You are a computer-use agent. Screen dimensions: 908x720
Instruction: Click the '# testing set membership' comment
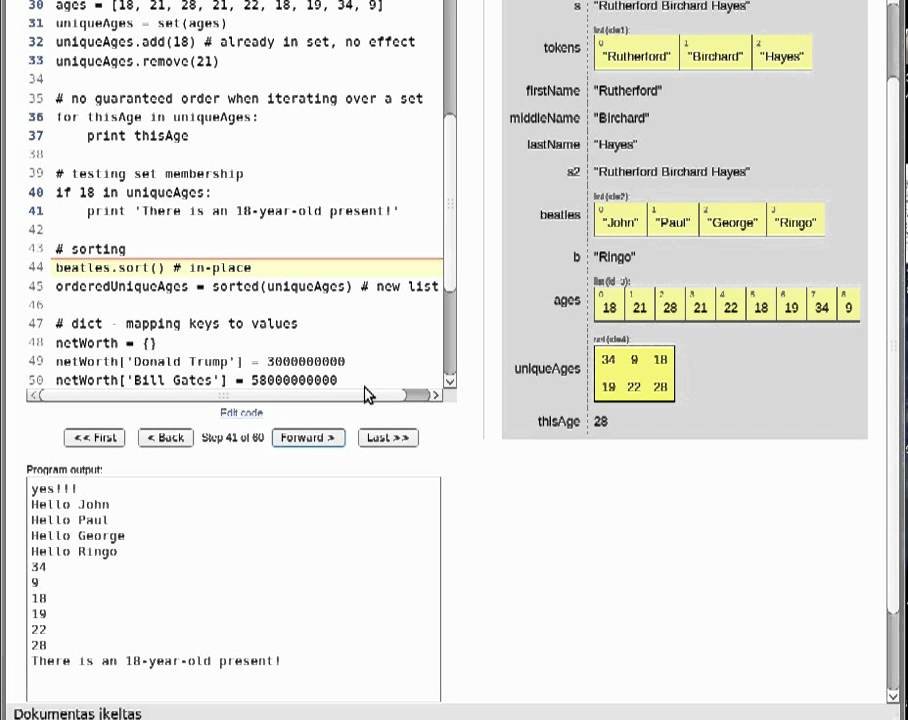pyautogui.click(x=149, y=174)
